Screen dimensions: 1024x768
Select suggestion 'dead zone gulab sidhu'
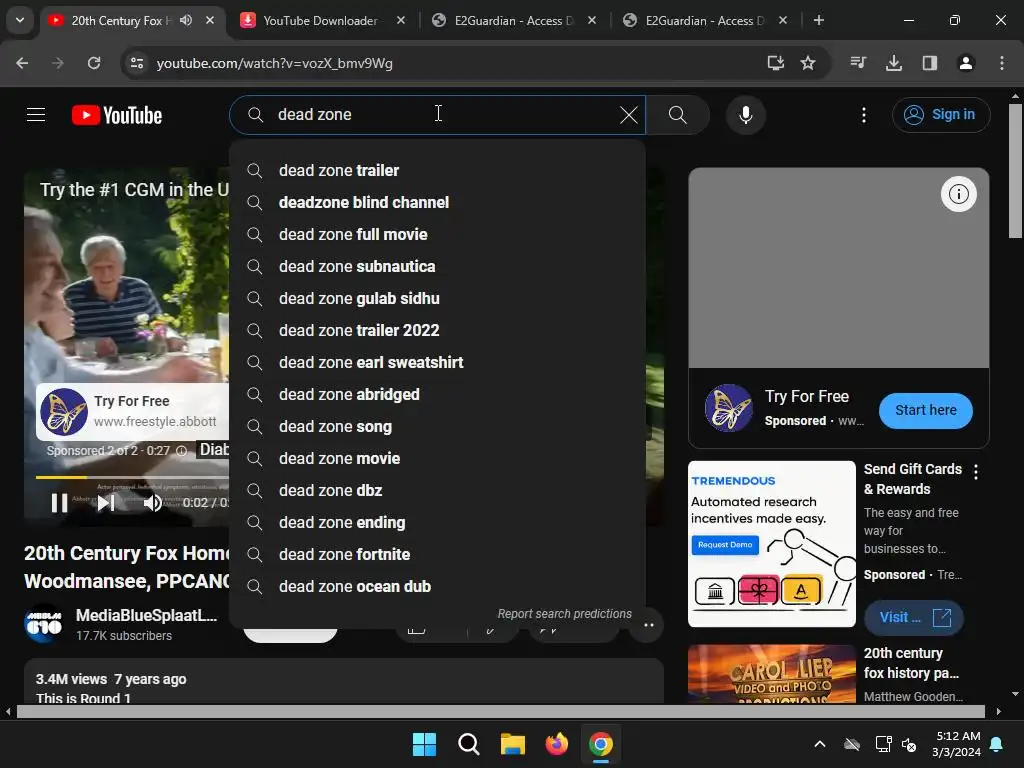[x=438, y=298]
